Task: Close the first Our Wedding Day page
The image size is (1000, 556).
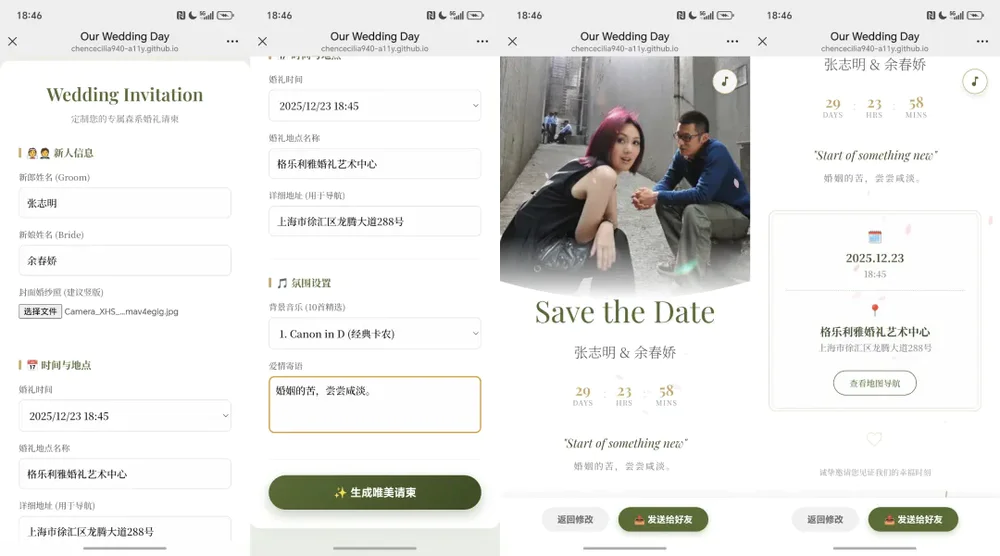Action: point(13,41)
